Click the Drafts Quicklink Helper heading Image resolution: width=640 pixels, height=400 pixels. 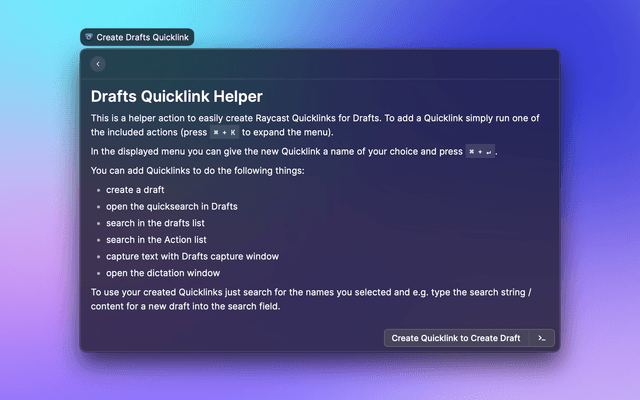[176, 96]
